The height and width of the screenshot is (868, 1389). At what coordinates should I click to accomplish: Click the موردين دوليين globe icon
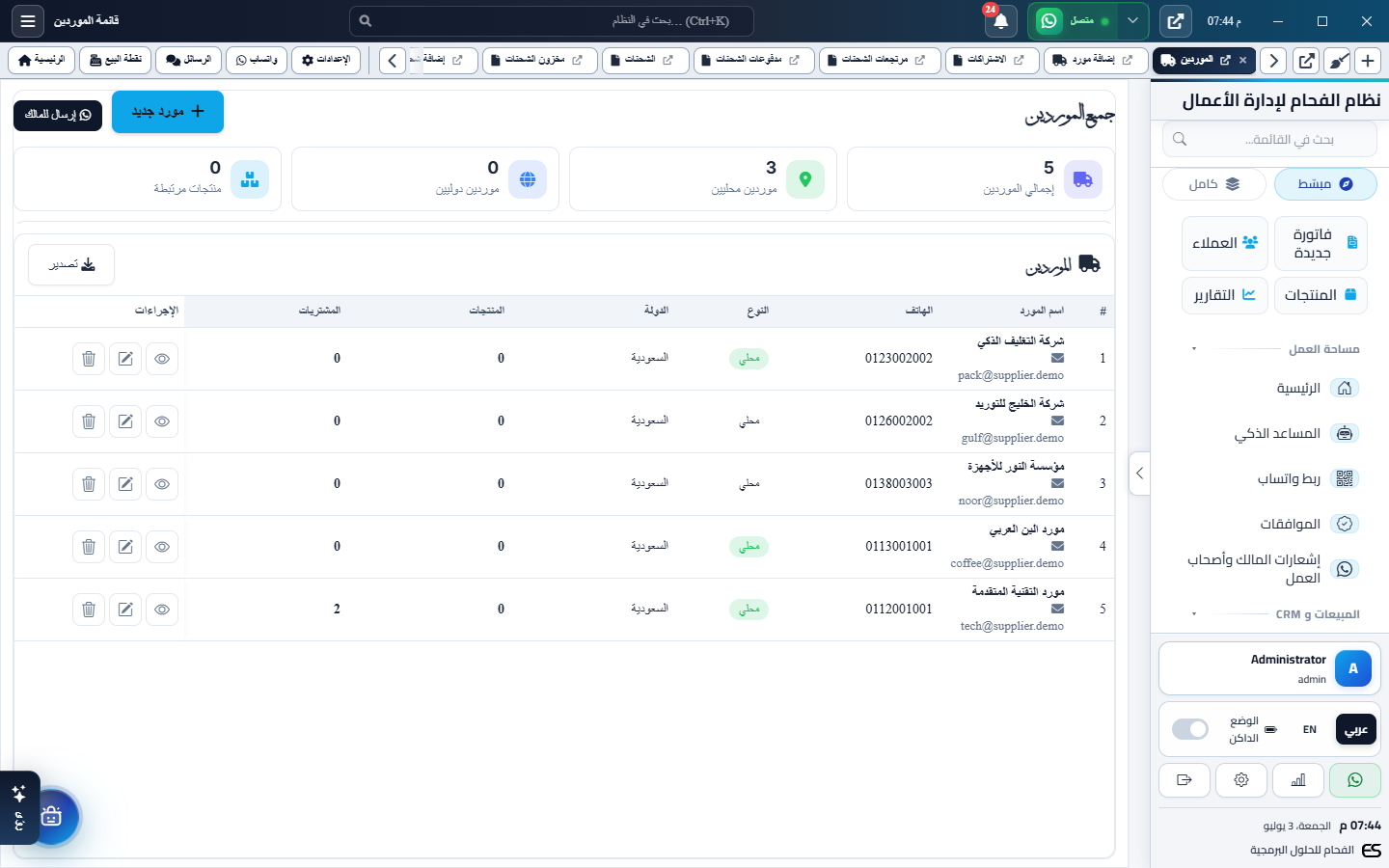coord(527,179)
